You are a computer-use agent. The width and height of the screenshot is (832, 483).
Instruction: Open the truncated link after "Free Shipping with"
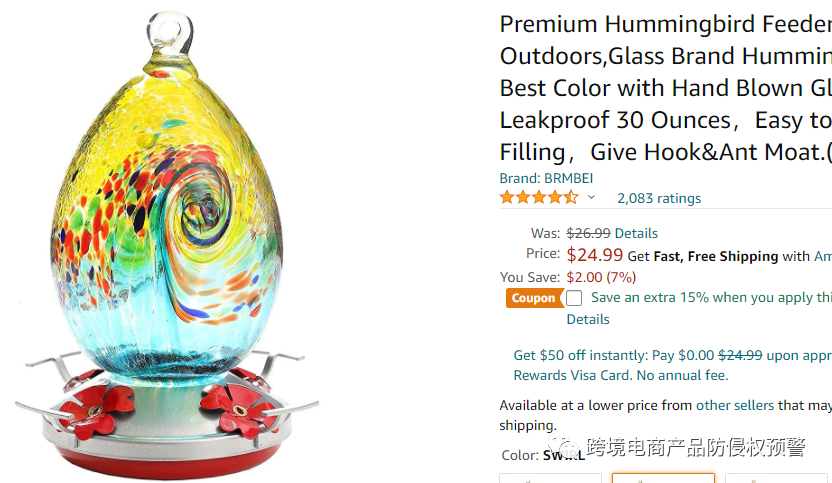tap(822, 256)
